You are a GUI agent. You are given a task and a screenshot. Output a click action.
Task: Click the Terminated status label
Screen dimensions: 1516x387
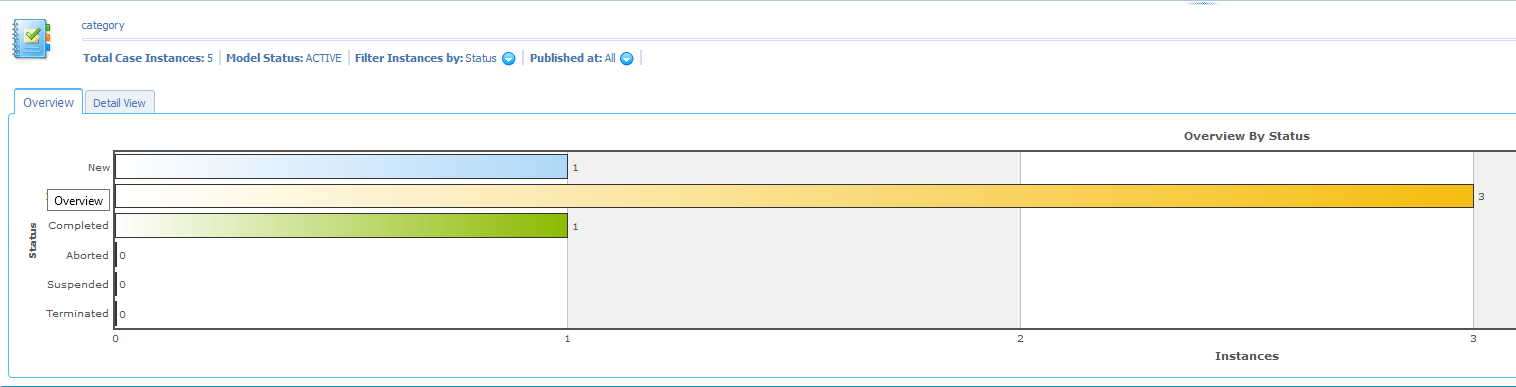pos(78,314)
